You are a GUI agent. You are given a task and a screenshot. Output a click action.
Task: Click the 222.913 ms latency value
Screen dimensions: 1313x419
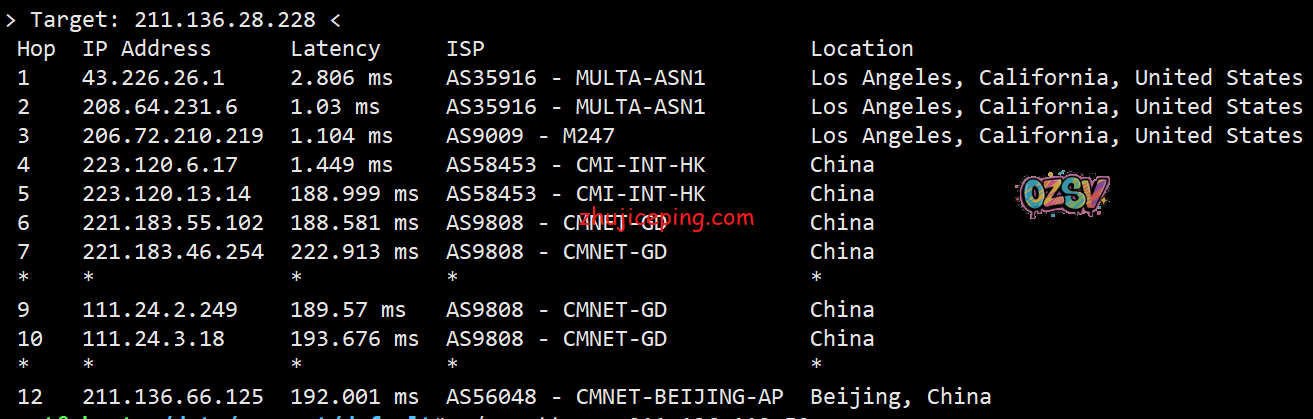354,252
